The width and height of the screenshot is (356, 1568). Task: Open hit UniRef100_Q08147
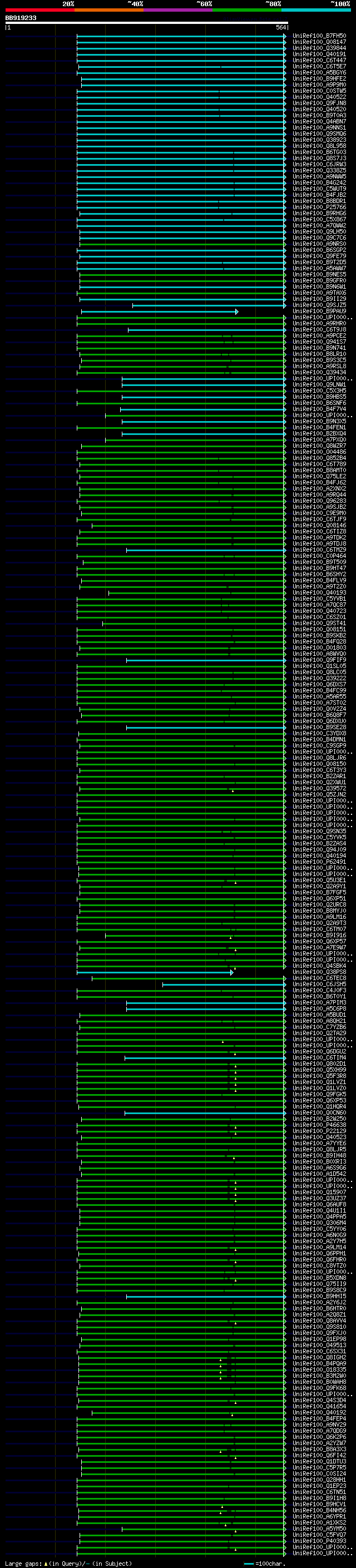[319, 43]
